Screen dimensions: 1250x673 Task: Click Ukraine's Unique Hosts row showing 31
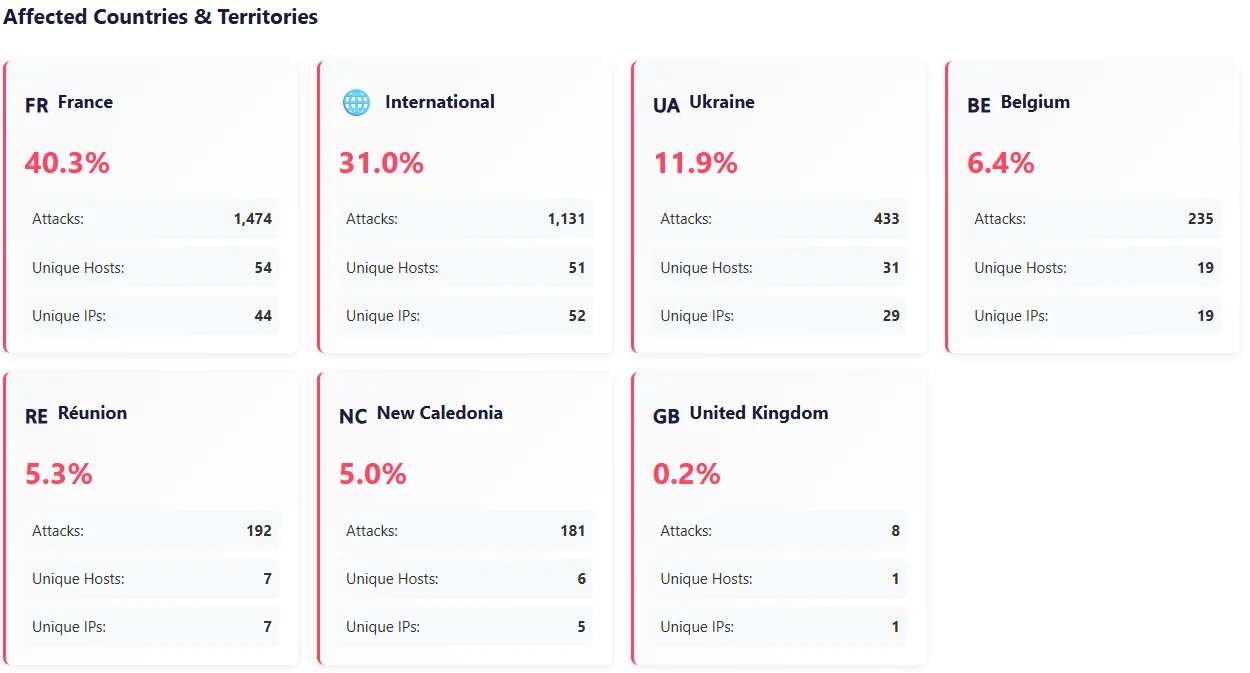780,268
